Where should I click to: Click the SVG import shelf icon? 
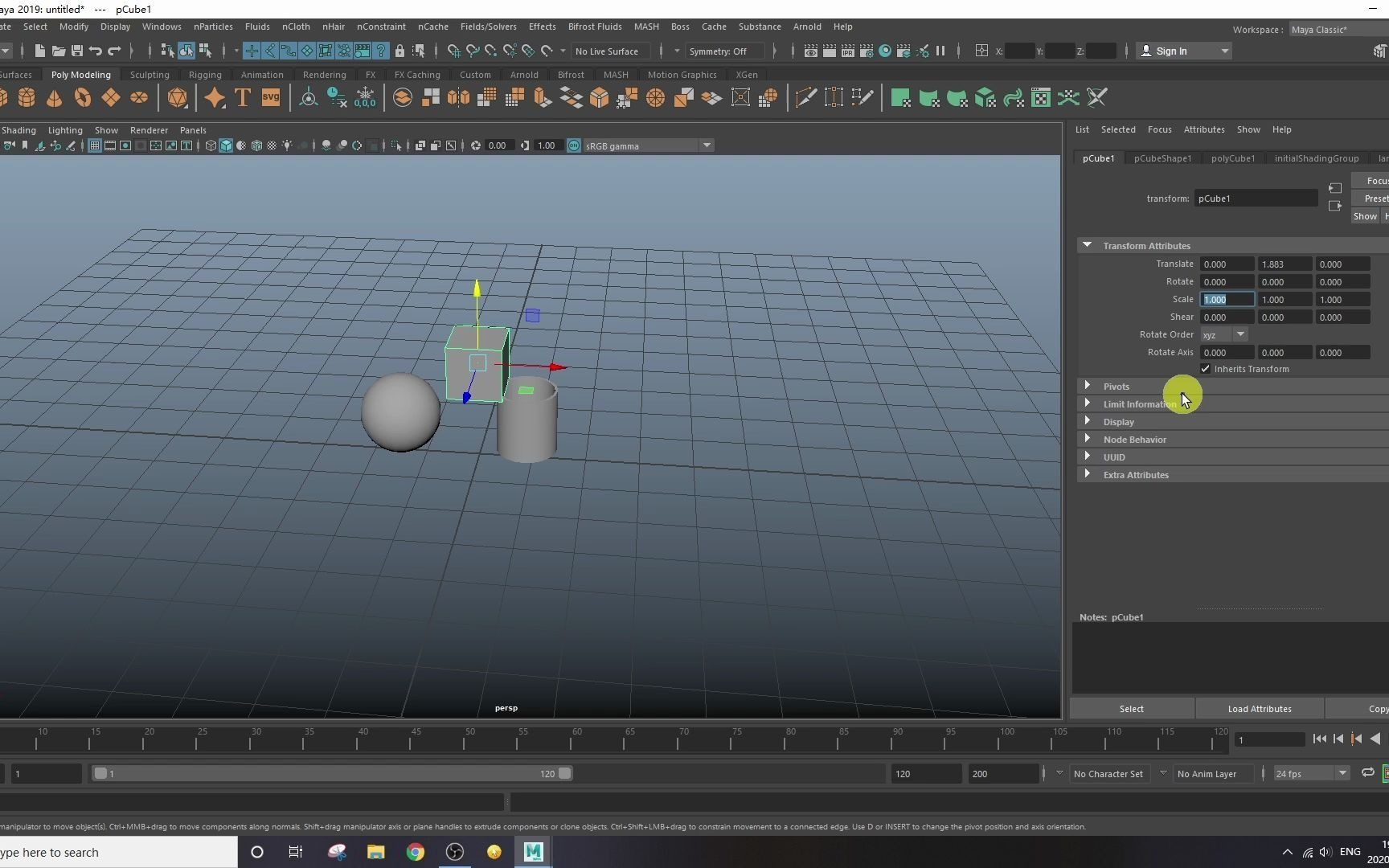[x=271, y=98]
